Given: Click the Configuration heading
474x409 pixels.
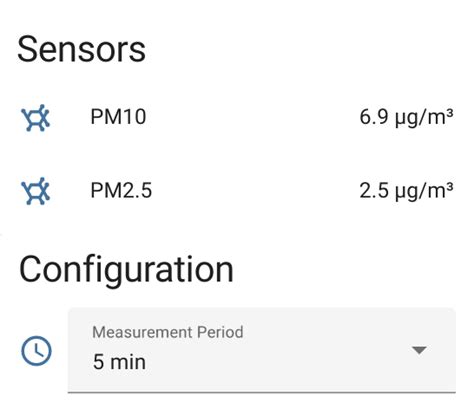Looking at the screenshot, I should tap(126, 270).
